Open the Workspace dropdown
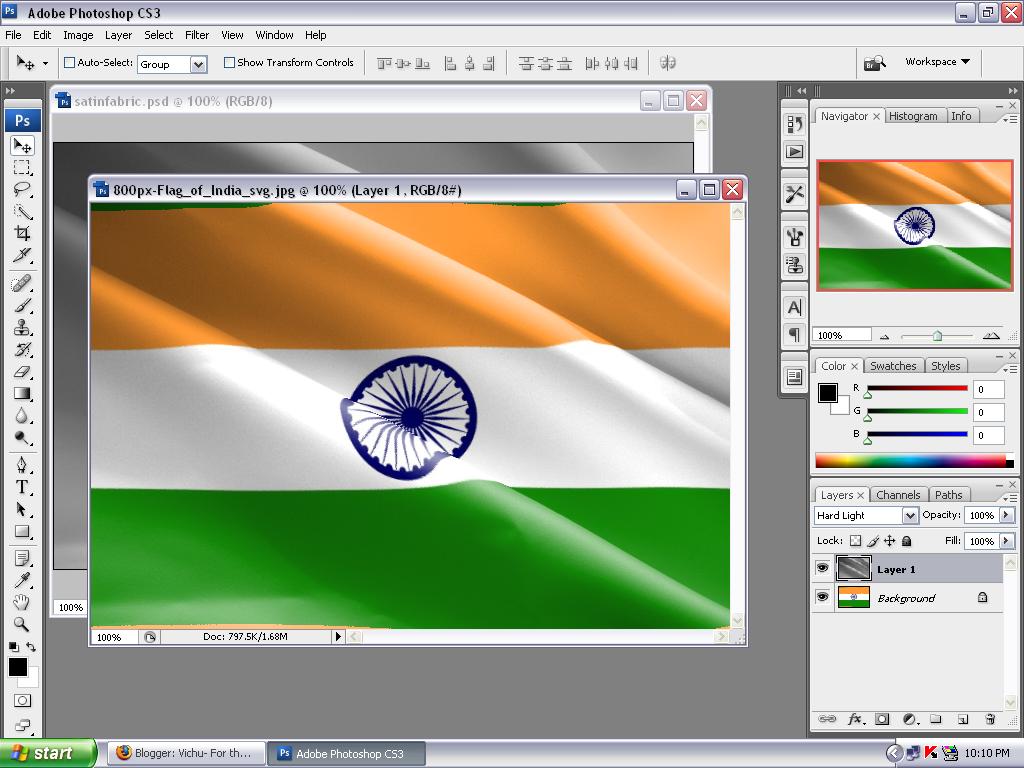Viewport: 1024px width, 768px height. [937, 61]
